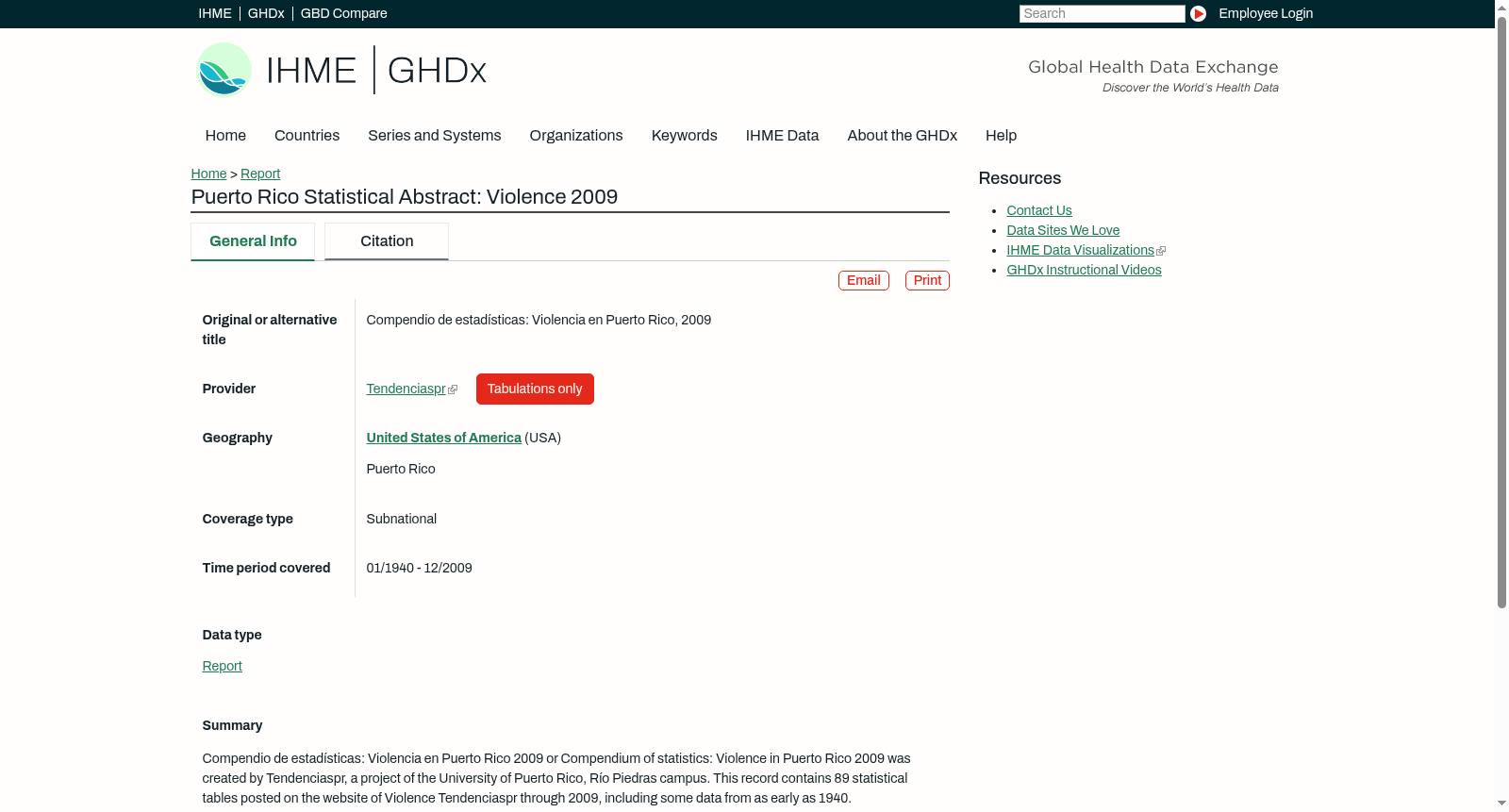Click the IHME leaf logo icon
This screenshot has height=812, width=1509.
pos(224,70)
